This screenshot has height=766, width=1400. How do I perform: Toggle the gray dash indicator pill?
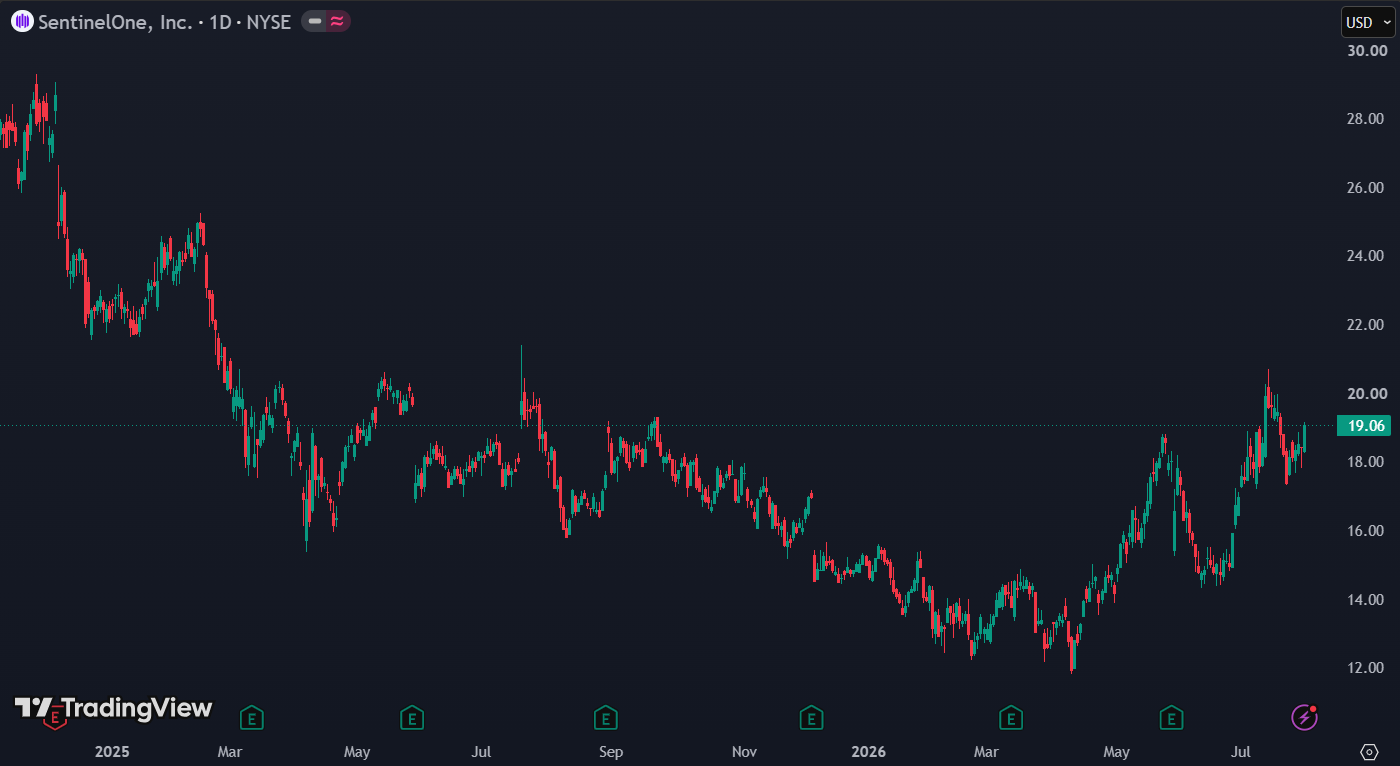[x=315, y=21]
